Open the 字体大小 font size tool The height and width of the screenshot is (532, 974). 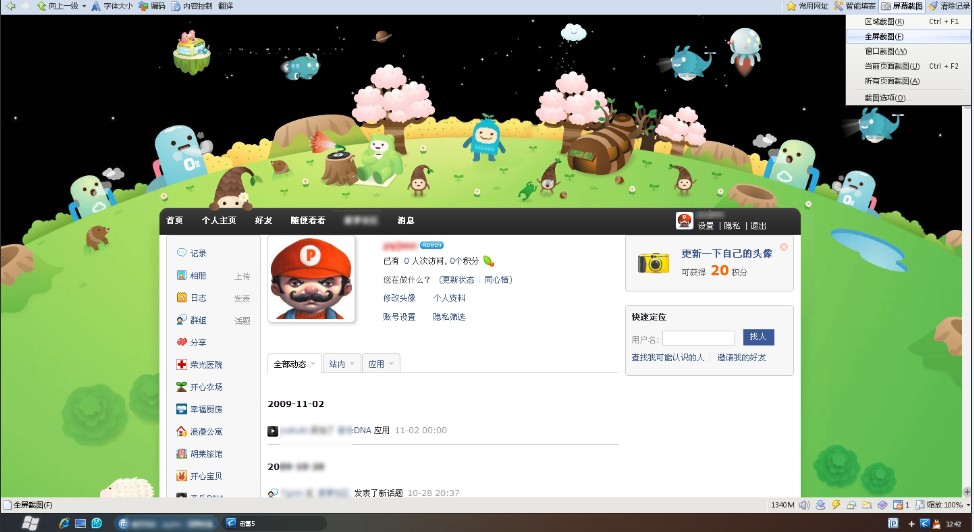click(x=112, y=6)
